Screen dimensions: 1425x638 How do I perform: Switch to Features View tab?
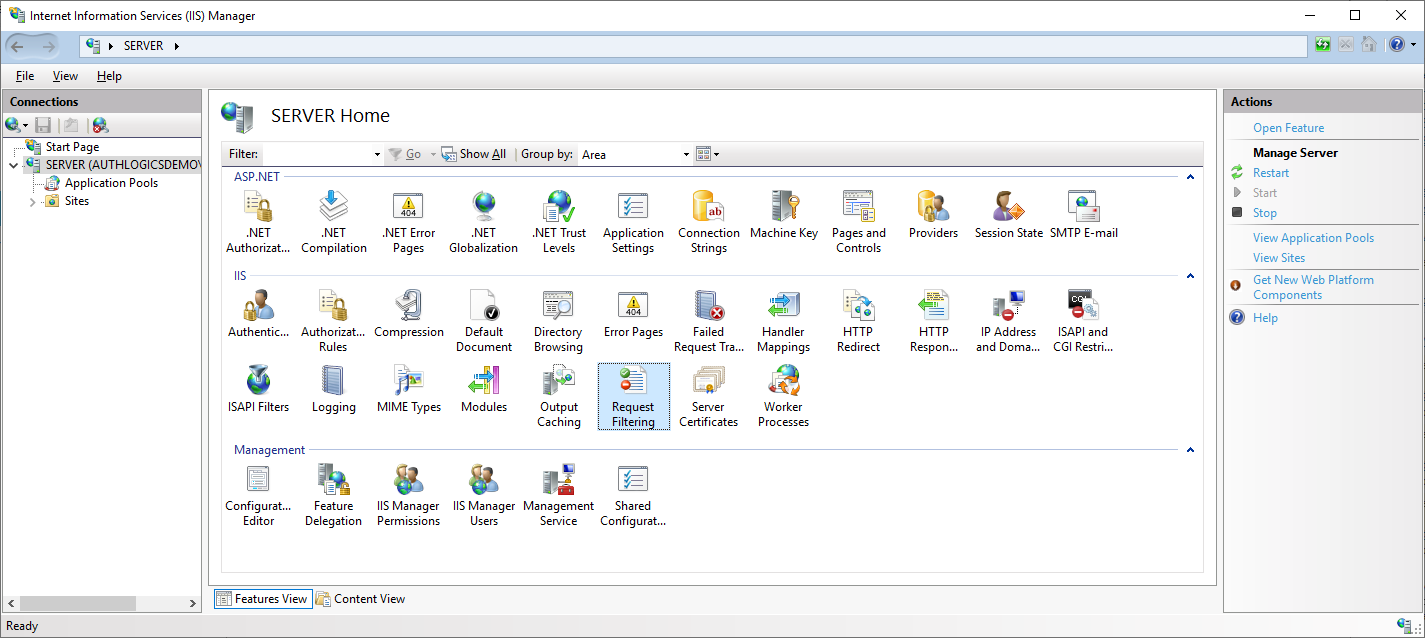click(262, 599)
